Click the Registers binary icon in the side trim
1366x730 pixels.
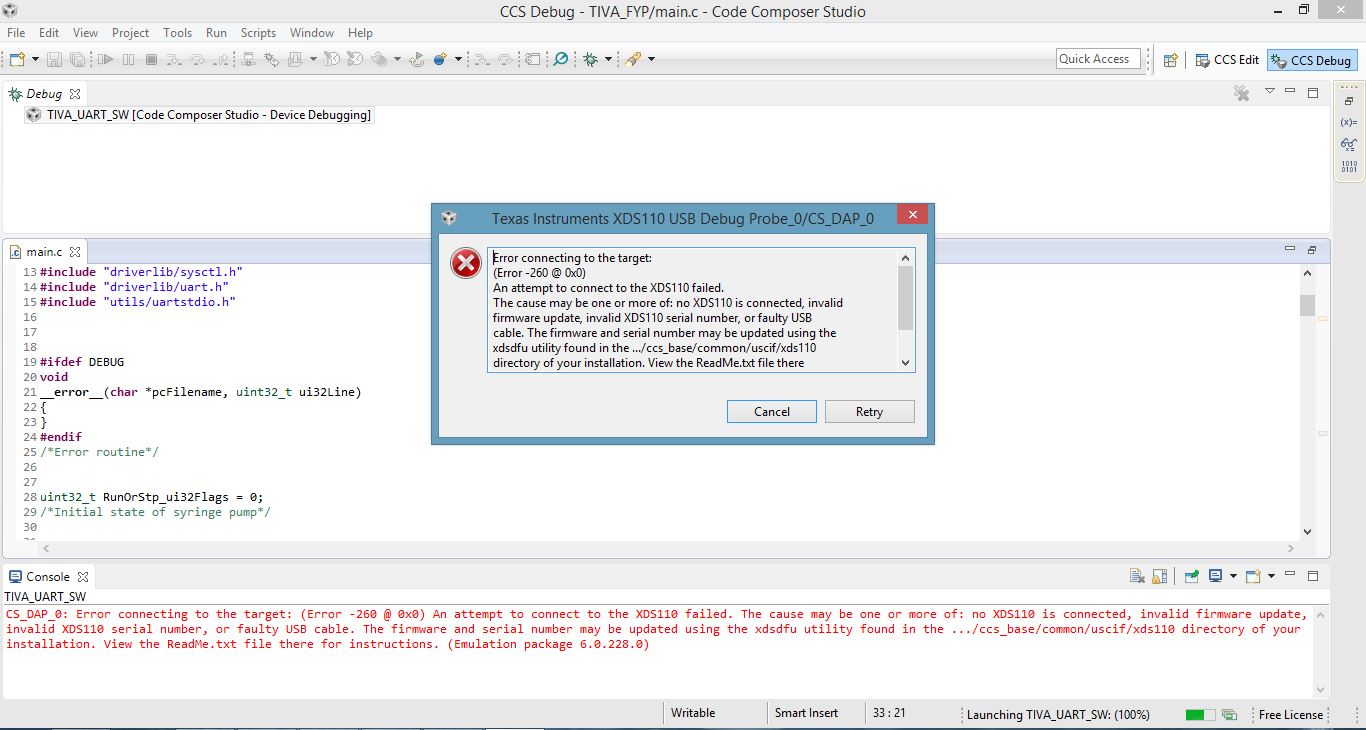(1348, 166)
